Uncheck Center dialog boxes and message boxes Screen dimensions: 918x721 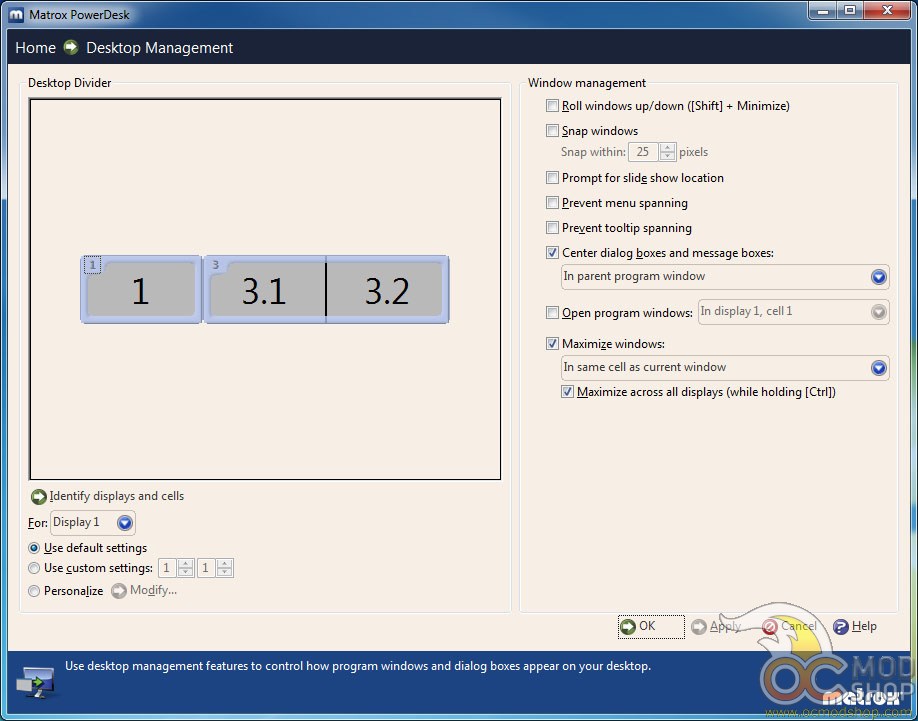coord(552,253)
